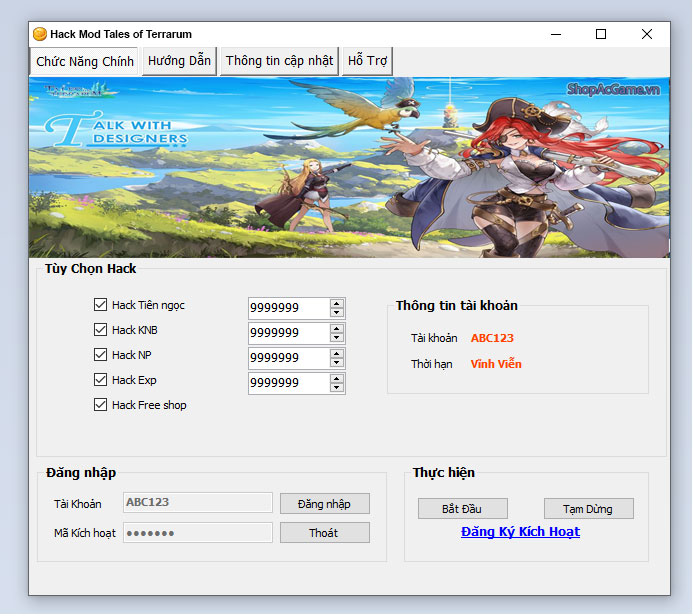
Task: Click the Thoát button
Action: pyautogui.click(x=324, y=533)
